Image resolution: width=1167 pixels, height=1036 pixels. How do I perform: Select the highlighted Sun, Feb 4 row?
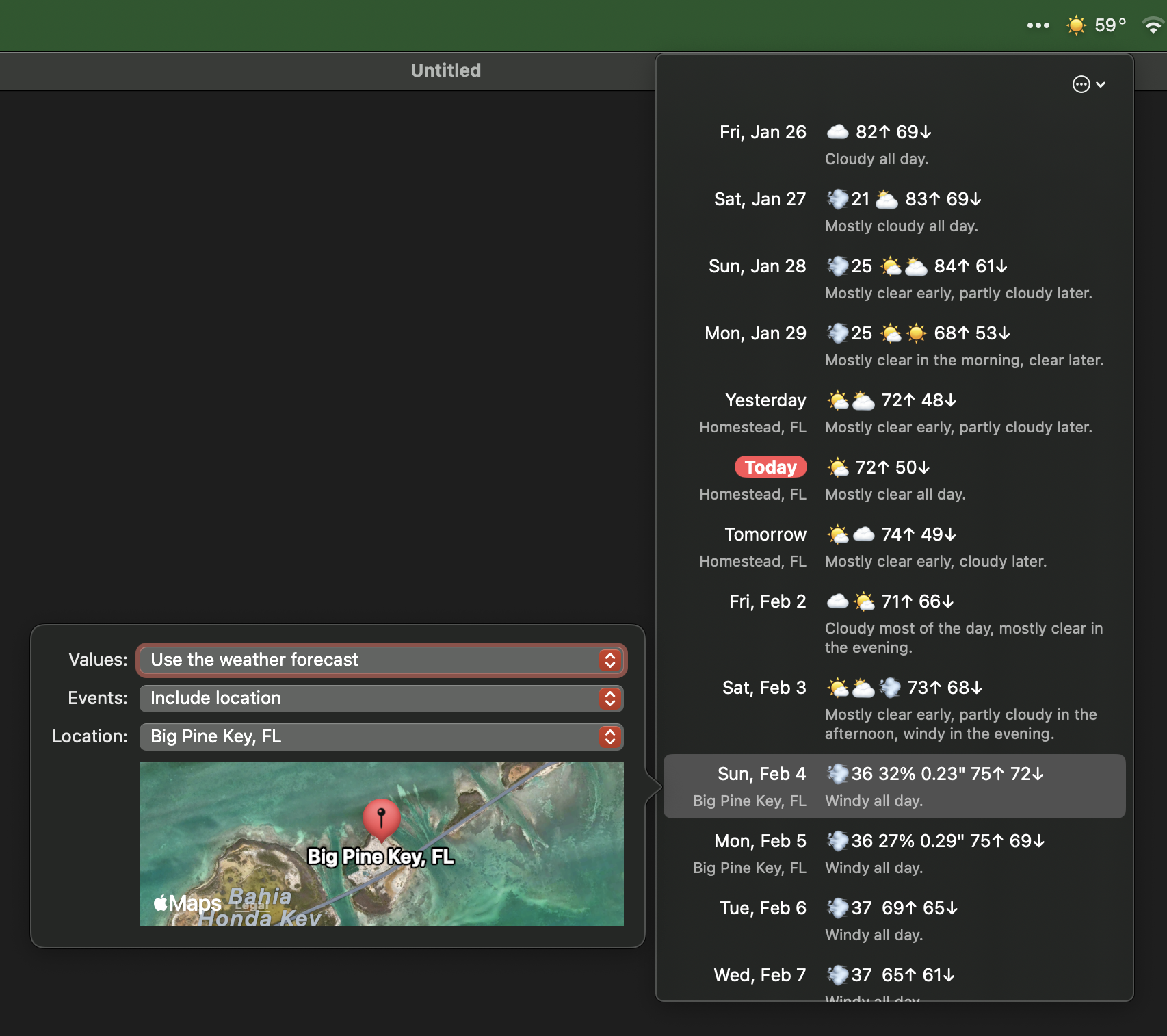pyautogui.click(x=894, y=786)
